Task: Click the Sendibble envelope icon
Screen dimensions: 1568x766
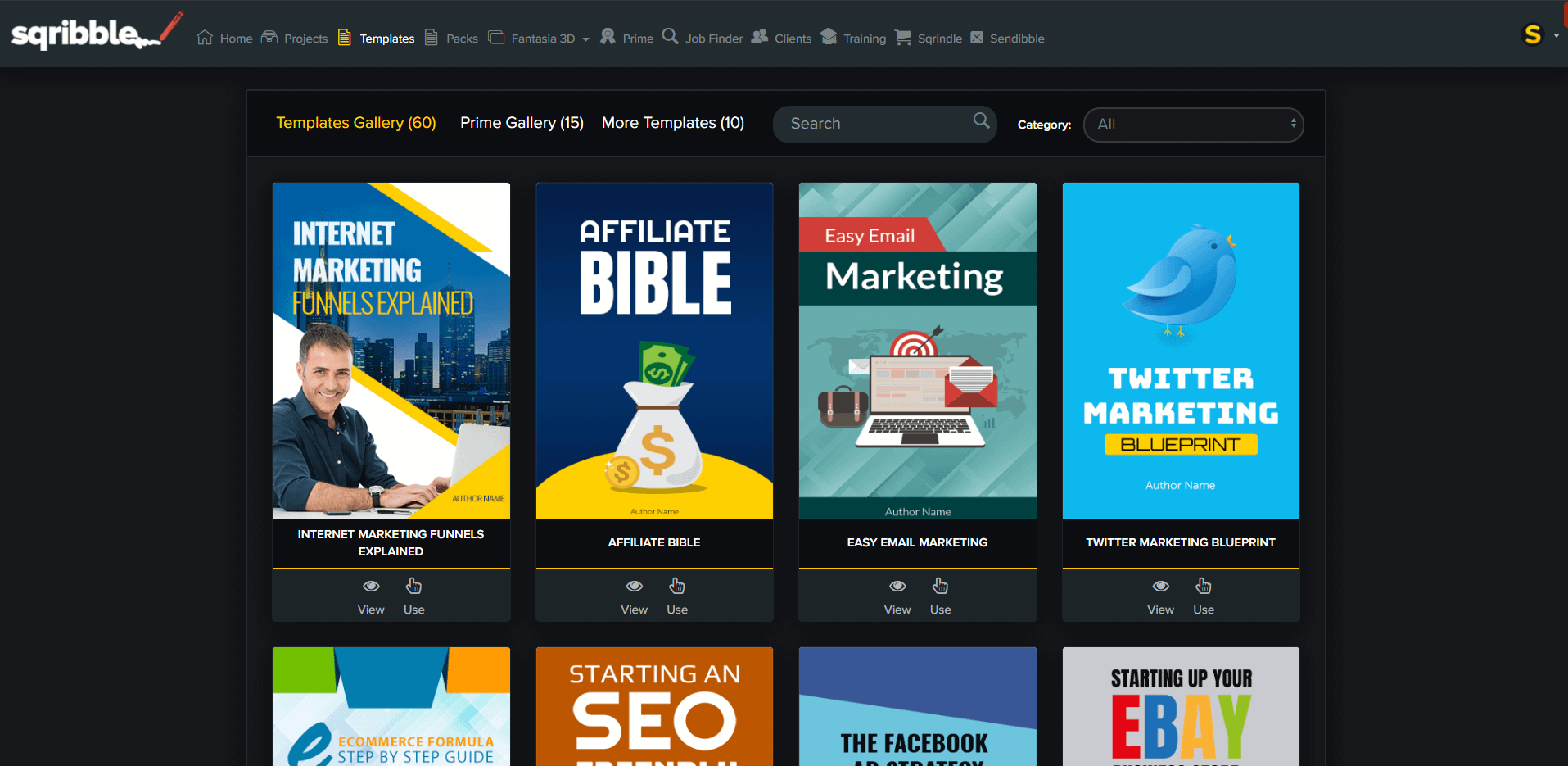Action: tap(977, 37)
